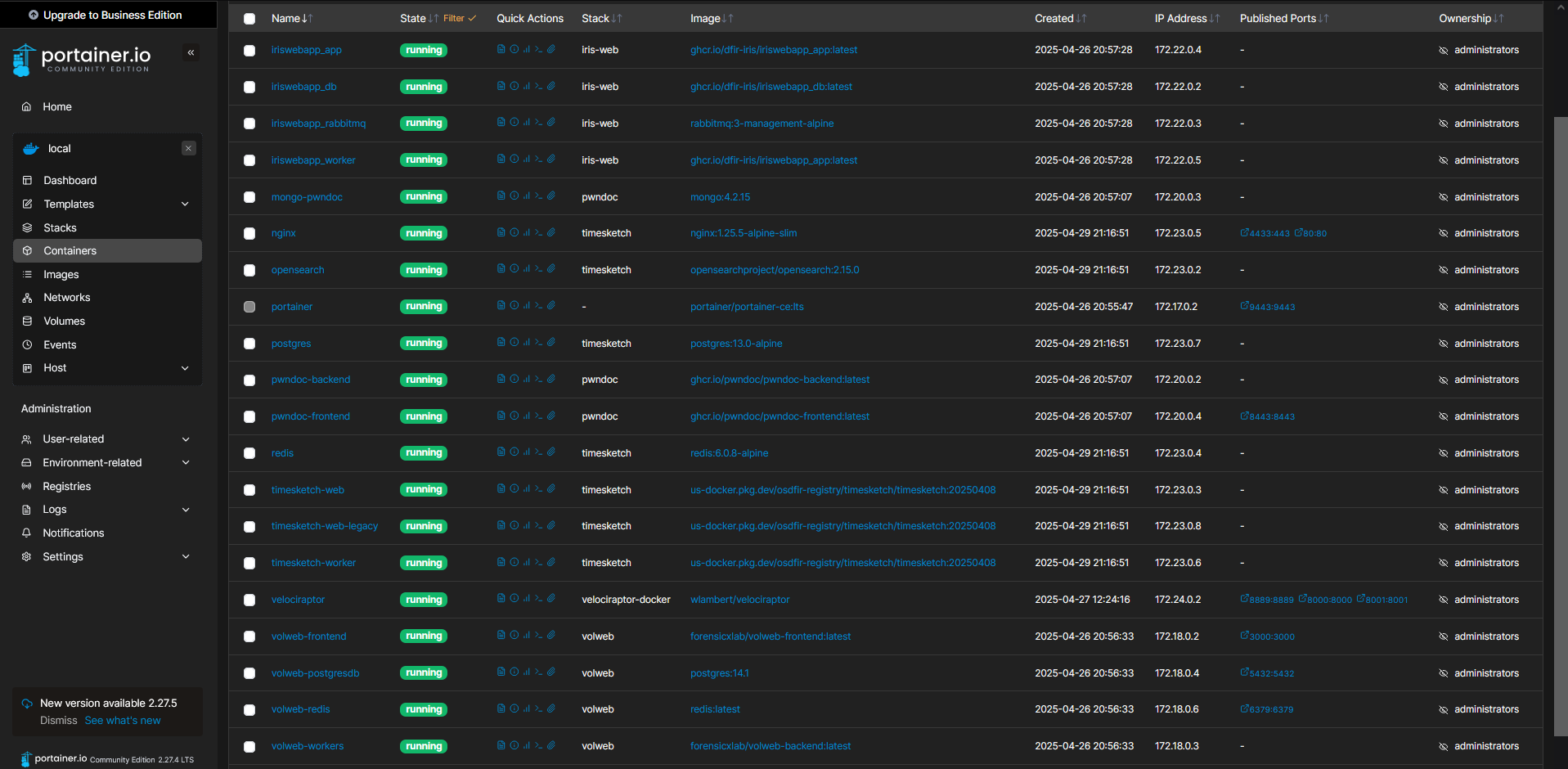Screen dimensions: 1568x769
Task: Check the iriswebapp_app row checkbox
Action: pyautogui.click(x=249, y=51)
